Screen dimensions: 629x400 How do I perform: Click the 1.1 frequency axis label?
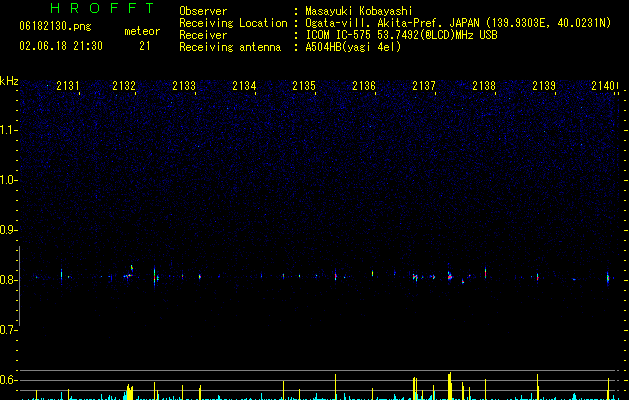click(8, 130)
